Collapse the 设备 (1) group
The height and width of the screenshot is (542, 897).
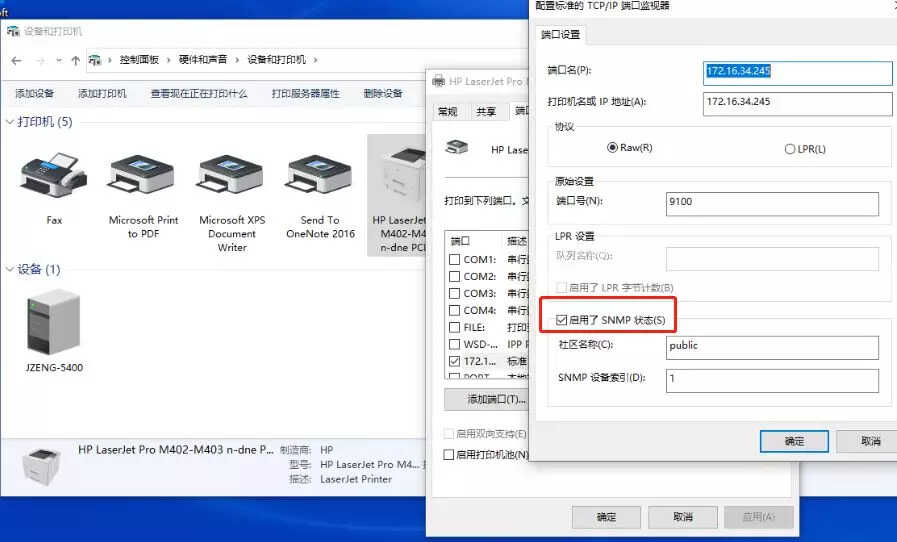(x=10, y=270)
